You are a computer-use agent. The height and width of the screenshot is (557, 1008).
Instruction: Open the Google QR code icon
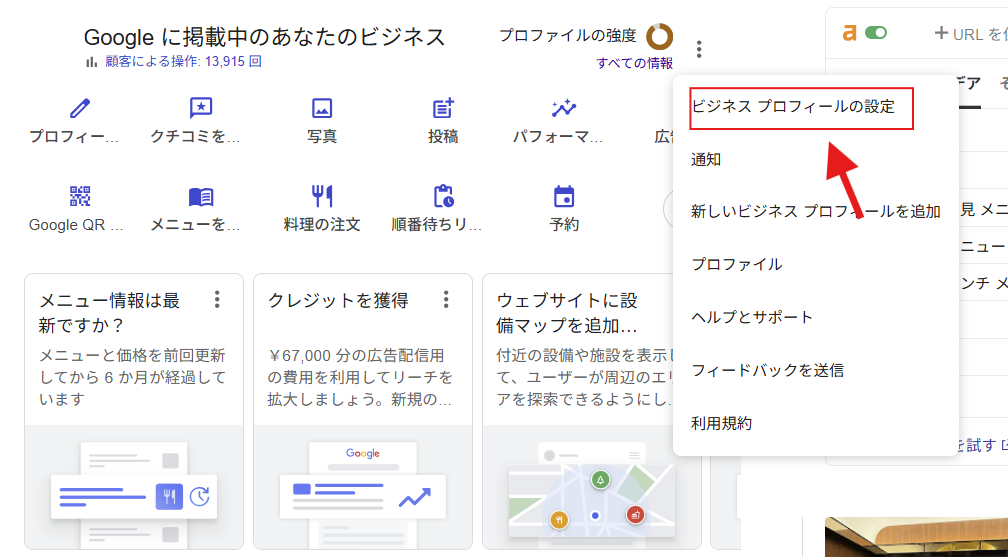pos(79,196)
